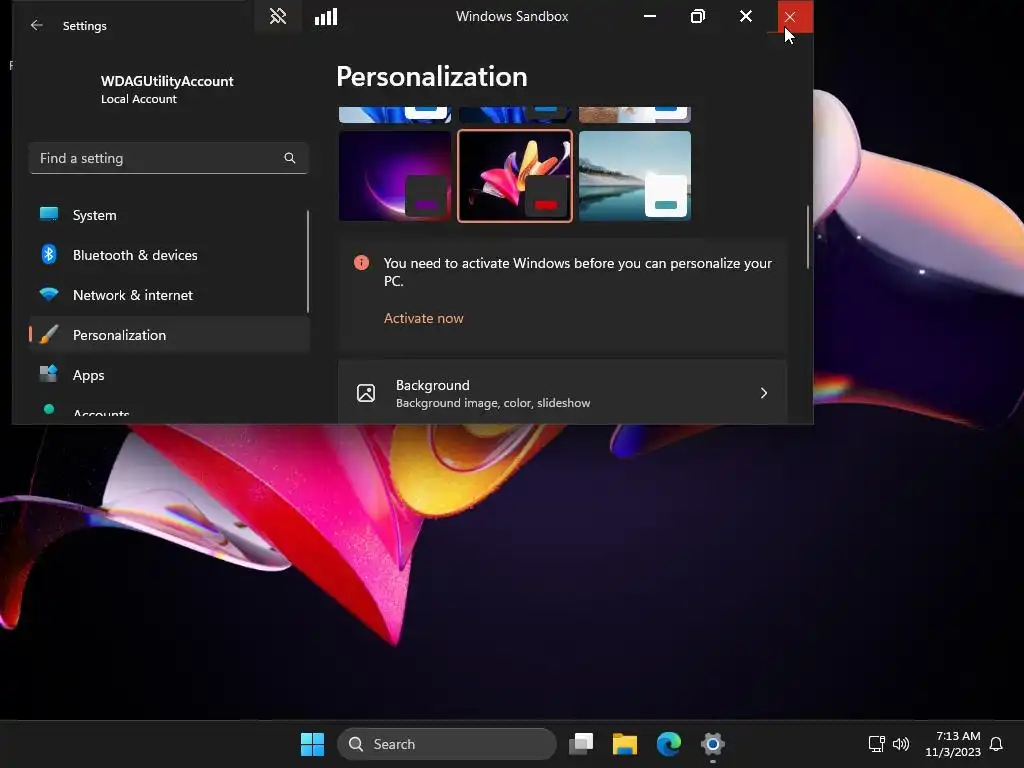Open Apps settings category

tap(168, 375)
